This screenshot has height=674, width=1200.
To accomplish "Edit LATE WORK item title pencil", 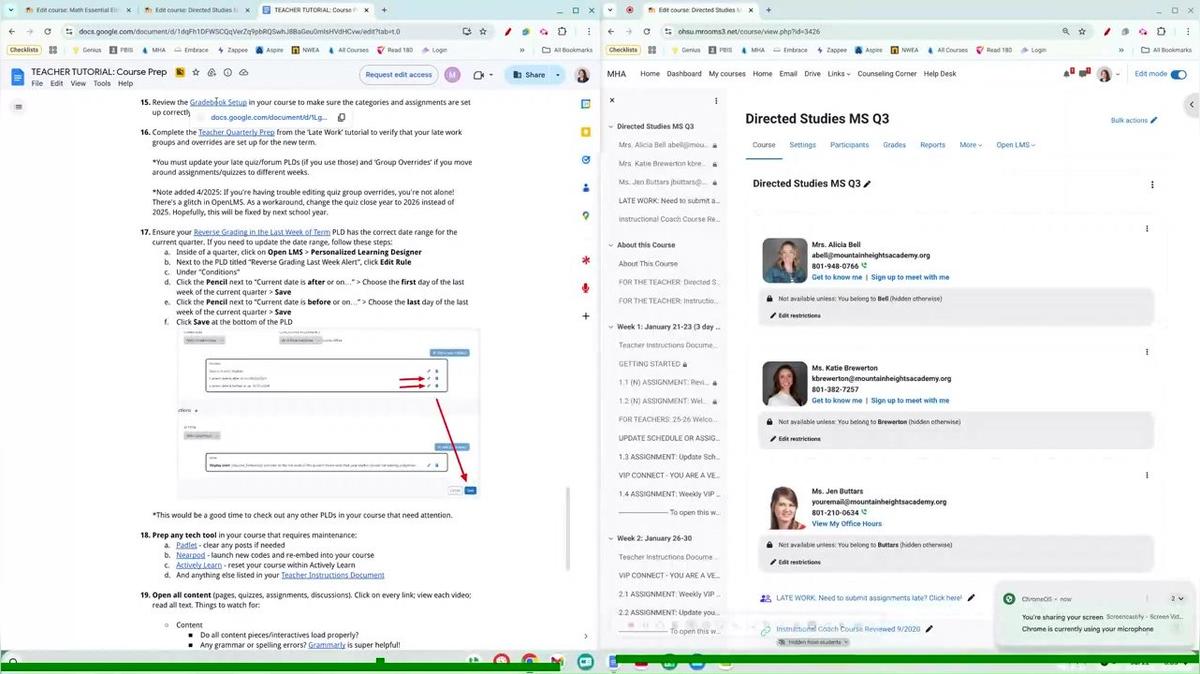I will [971, 598].
